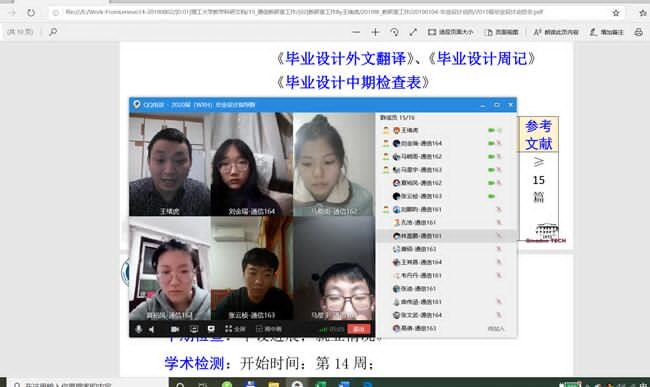Click the read aloud button in PDF toolbar
650x387 pixels.
pyautogui.click(x=556, y=32)
